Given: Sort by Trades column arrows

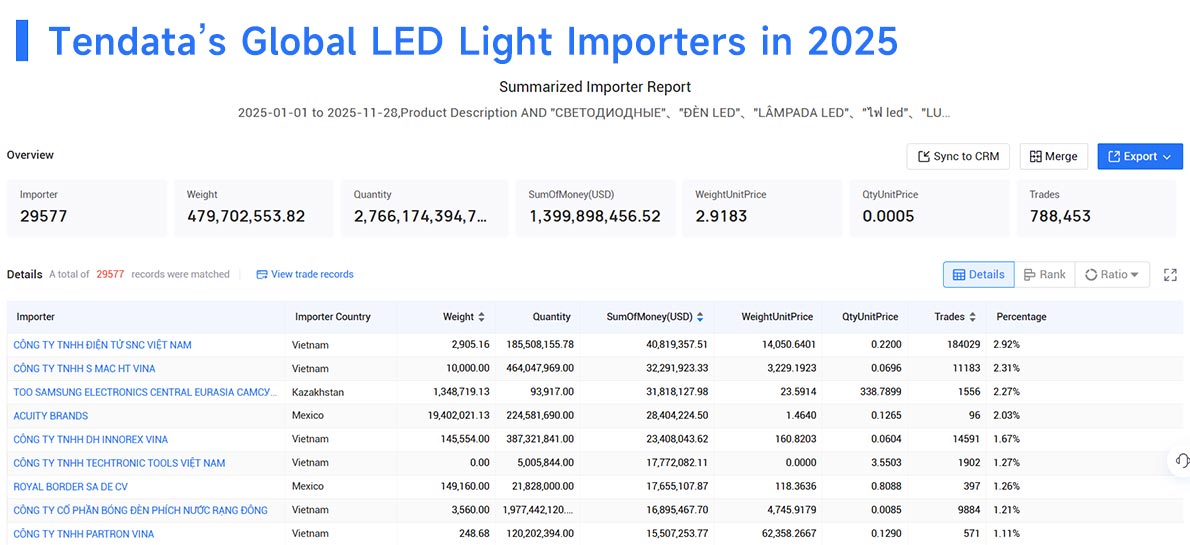Looking at the screenshot, I should tap(972, 317).
